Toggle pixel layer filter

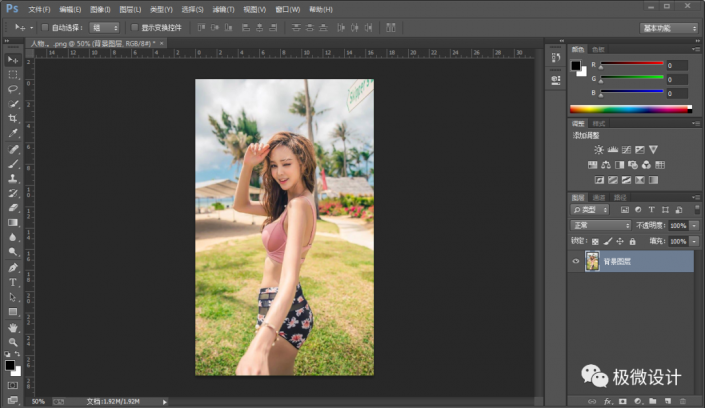(x=625, y=210)
